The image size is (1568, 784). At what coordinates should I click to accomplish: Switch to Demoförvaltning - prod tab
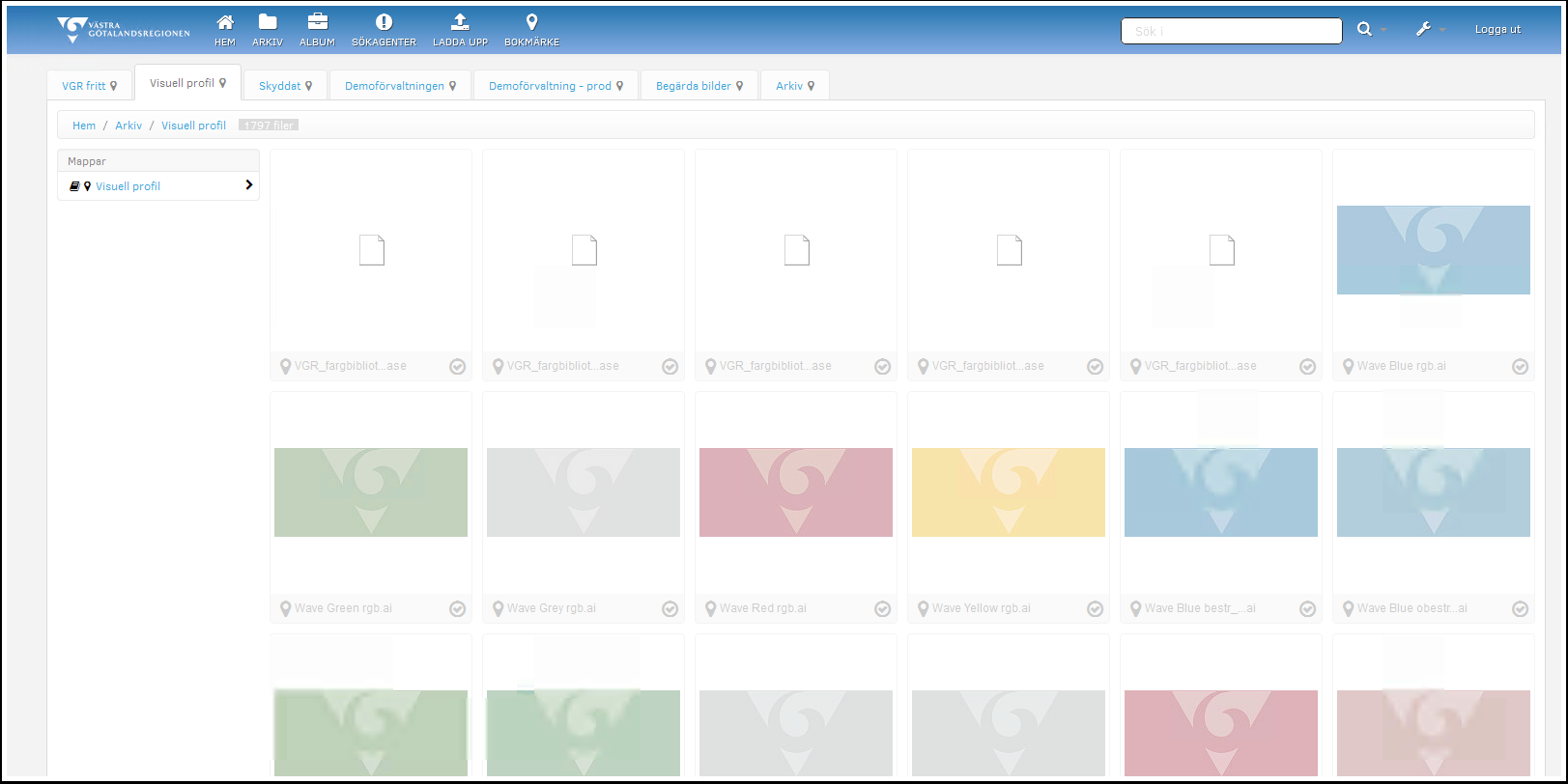[x=556, y=86]
